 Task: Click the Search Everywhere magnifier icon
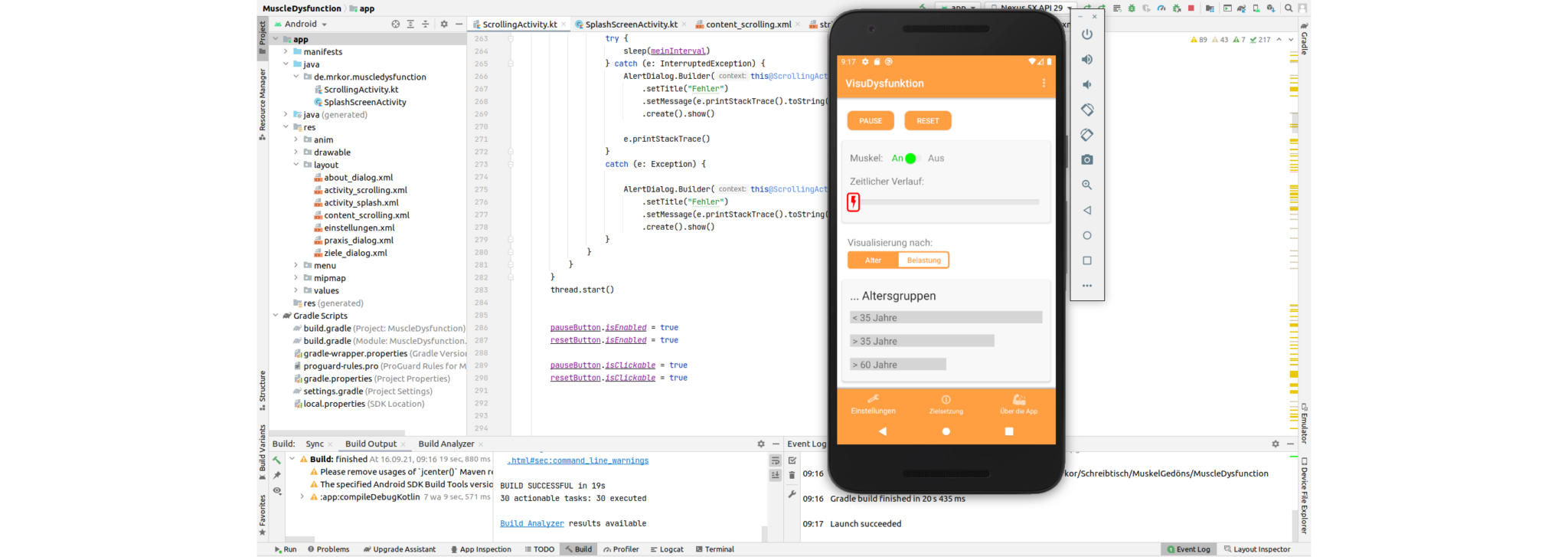coord(1289,8)
